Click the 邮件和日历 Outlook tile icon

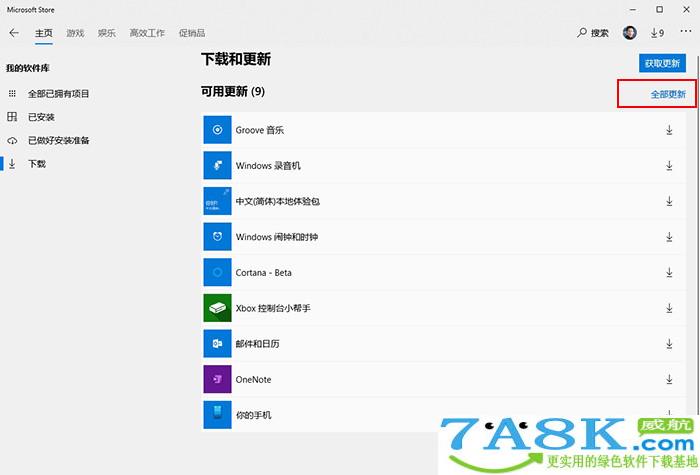pyautogui.click(x=217, y=344)
